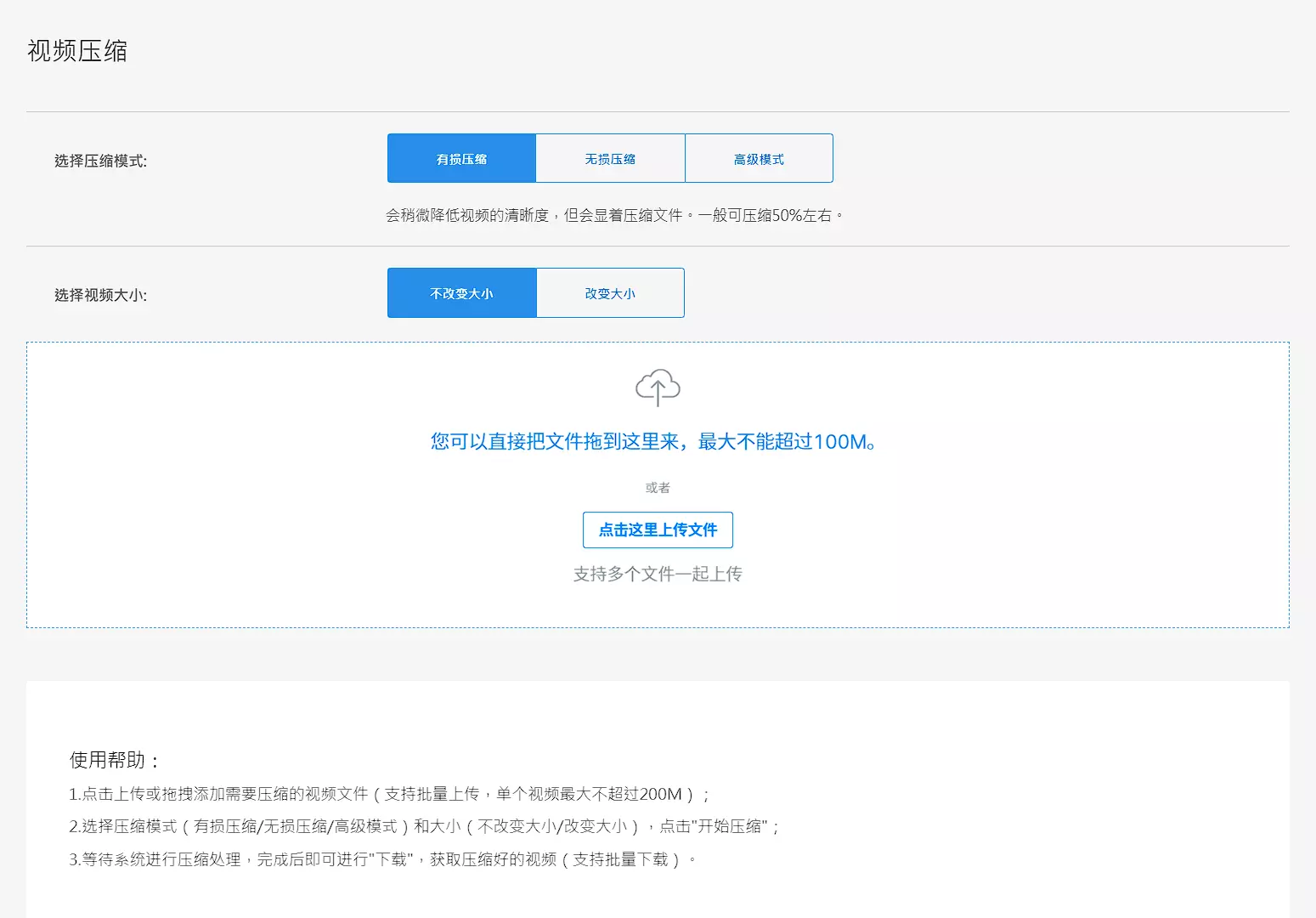
Task: Click the 或者 separator text
Action: (658, 488)
